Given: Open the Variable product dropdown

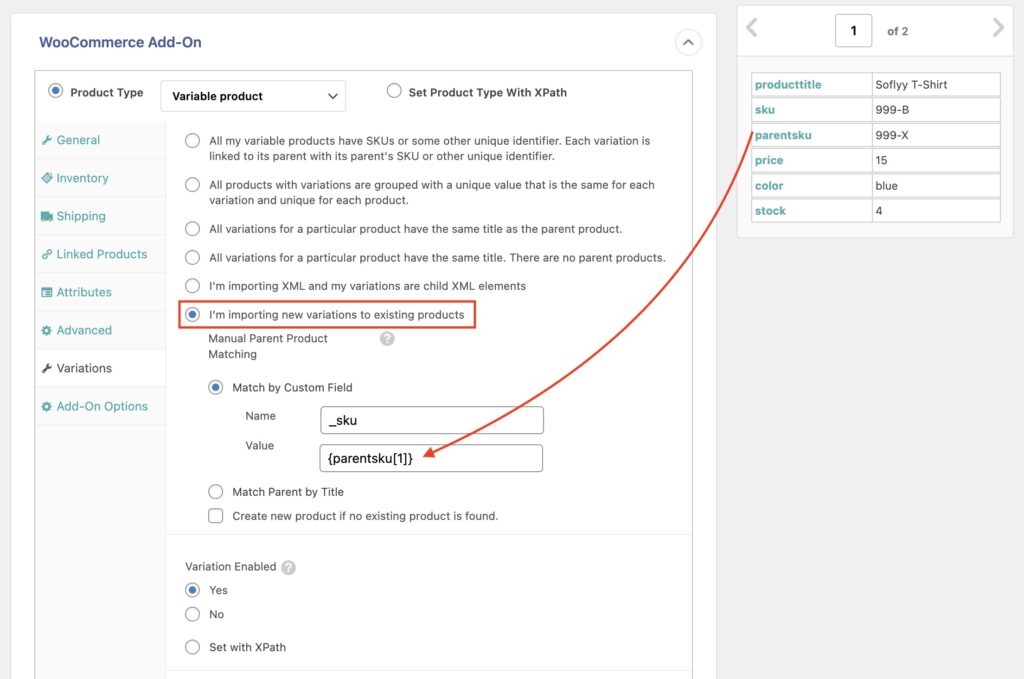Looking at the screenshot, I should 253,96.
